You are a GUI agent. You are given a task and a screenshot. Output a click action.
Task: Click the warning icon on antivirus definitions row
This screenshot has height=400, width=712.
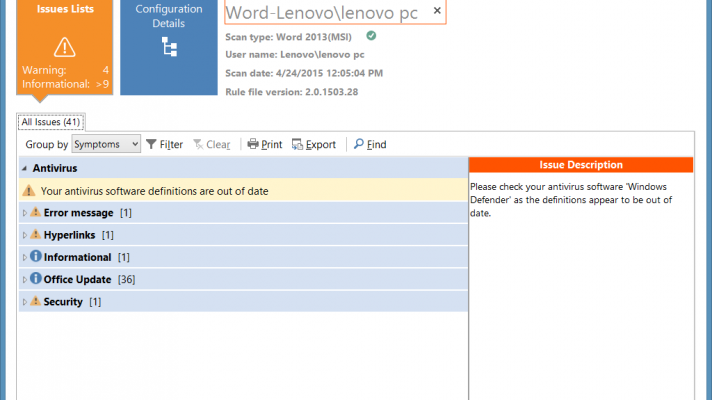(x=29, y=191)
